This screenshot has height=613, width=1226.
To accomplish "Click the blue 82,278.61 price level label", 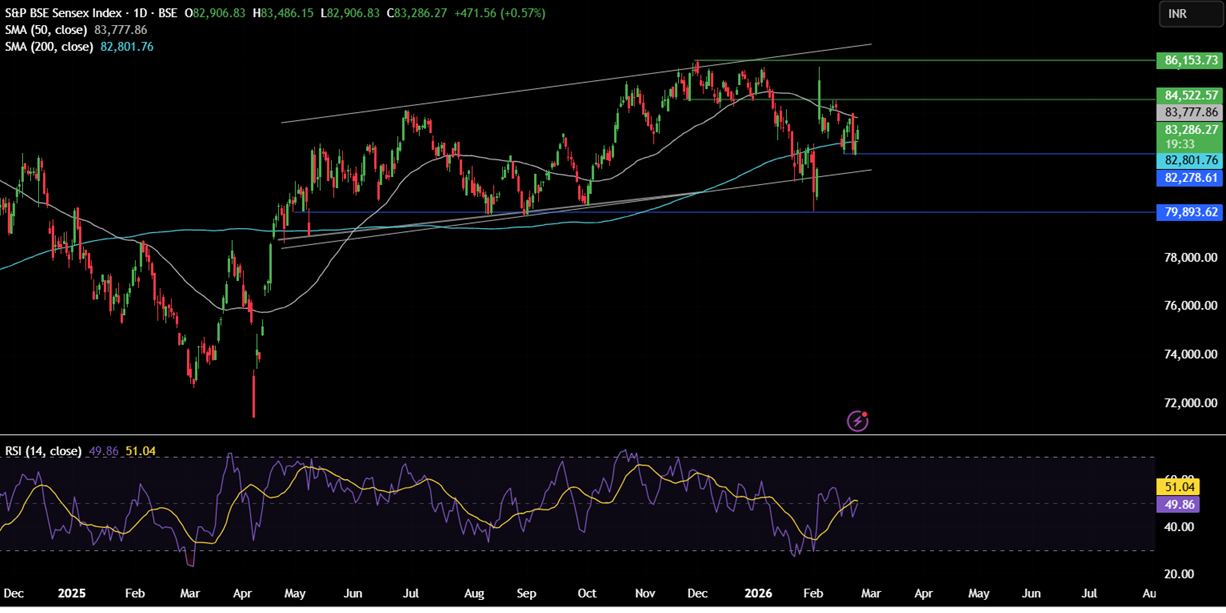I will pos(1191,178).
